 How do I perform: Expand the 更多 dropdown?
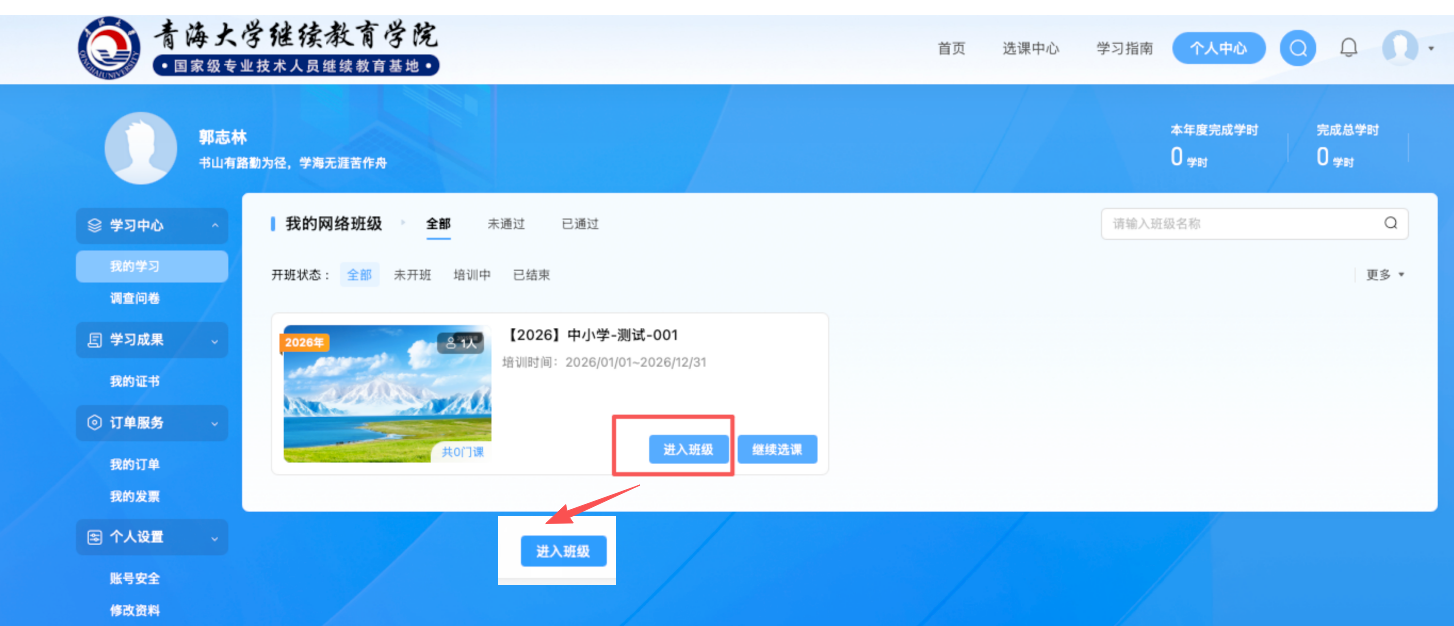[x=1385, y=275]
